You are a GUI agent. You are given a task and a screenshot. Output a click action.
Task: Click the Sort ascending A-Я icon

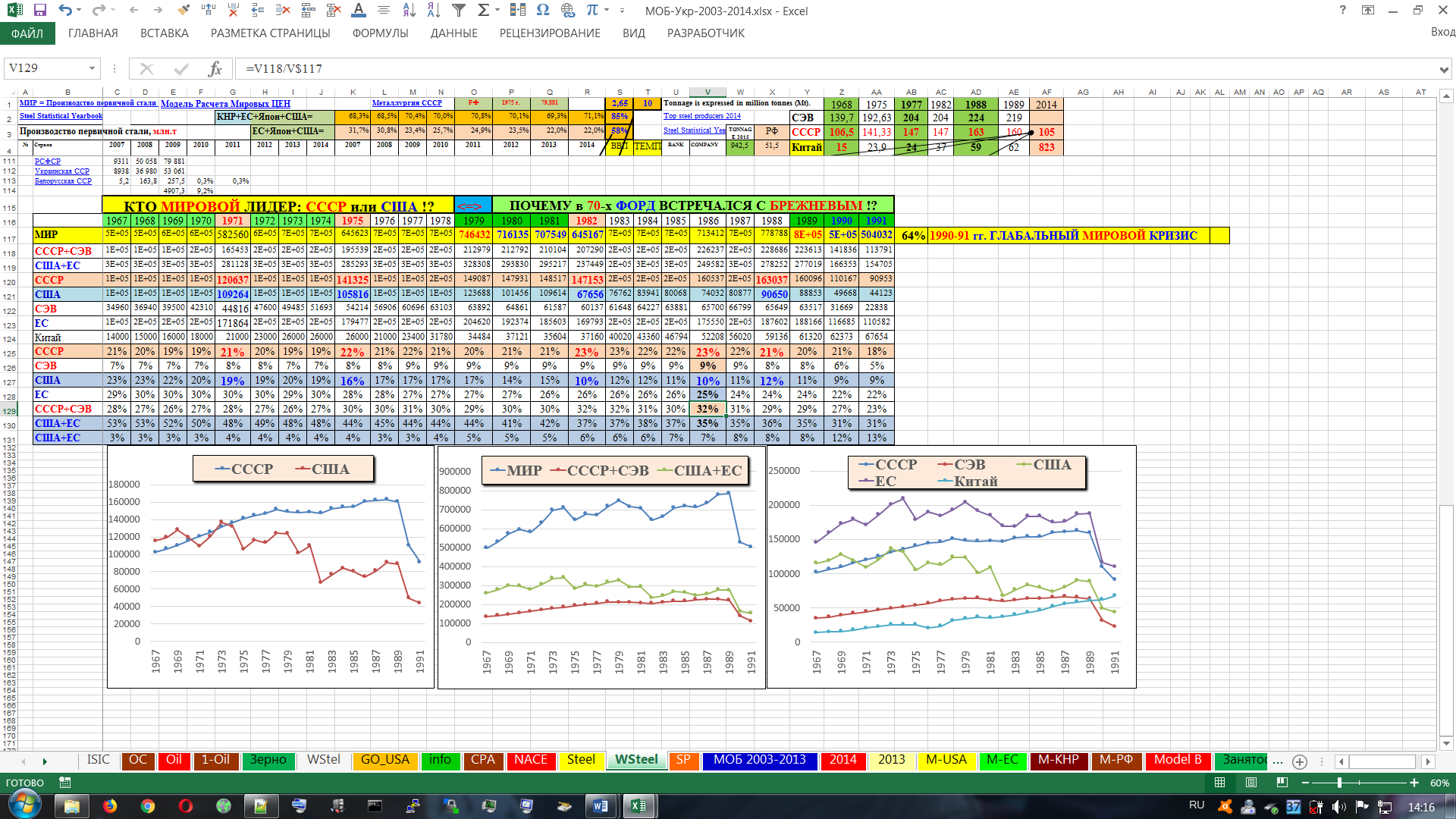pyautogui.click(x=409, y=11)
